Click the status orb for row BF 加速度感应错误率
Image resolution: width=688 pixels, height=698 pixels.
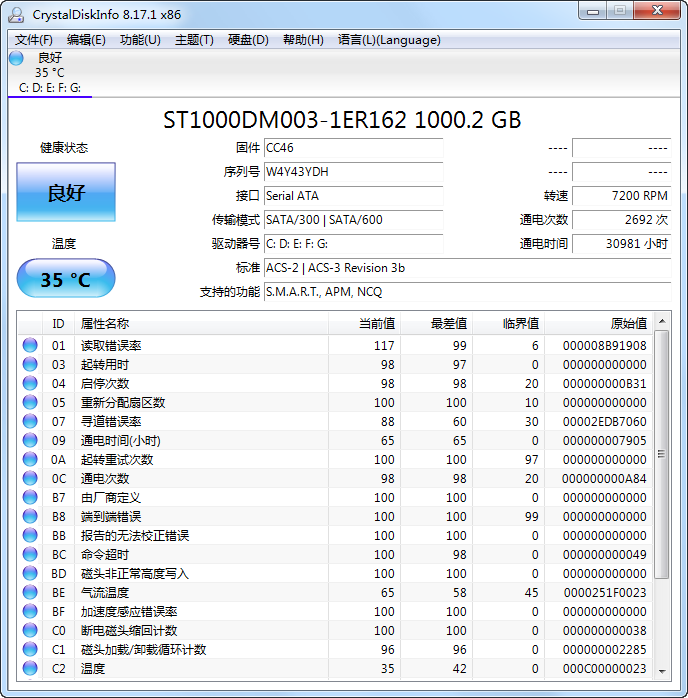30,611
